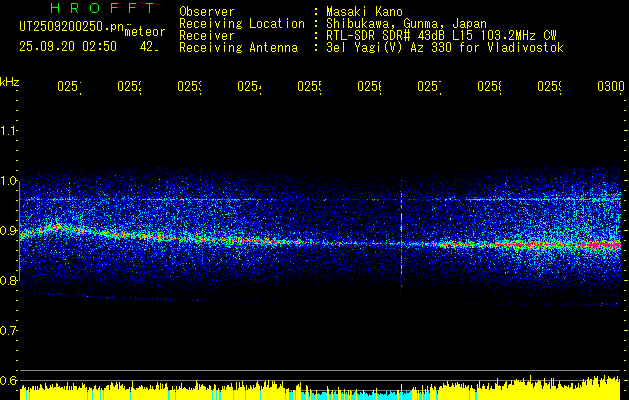Click the date stamp 25.09.20 02:50
The height and width of the screenshot is (400, 629).
tap(68, 47)
